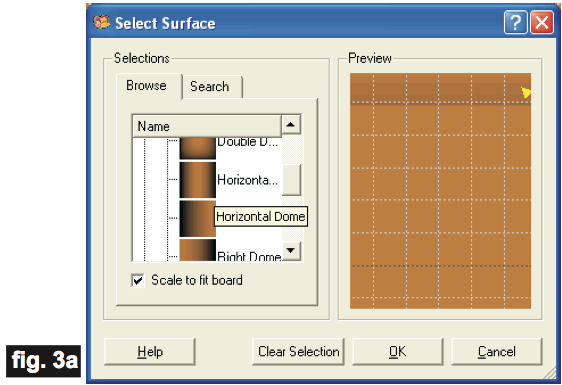Switch to the Search tab
The width and height of the screenshot is (562, 385).
pyautogui.click(x=211, y=87)
